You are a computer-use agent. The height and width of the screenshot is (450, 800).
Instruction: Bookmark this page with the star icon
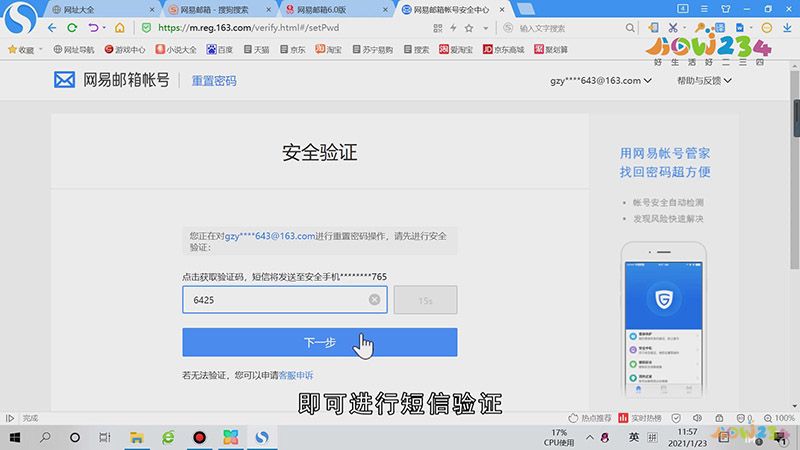click(x=469, y=29)
